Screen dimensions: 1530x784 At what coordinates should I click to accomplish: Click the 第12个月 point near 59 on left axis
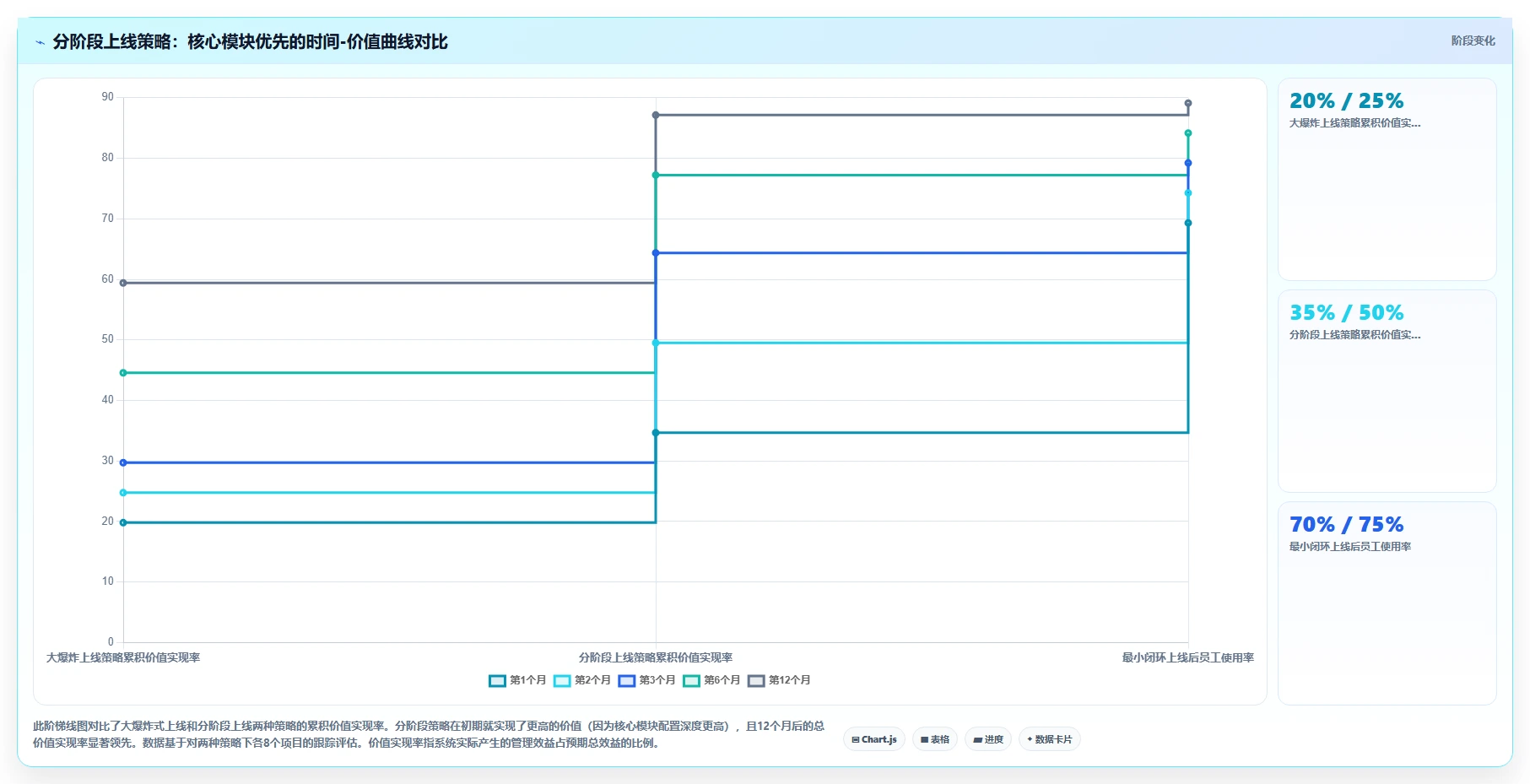point(123,283)
